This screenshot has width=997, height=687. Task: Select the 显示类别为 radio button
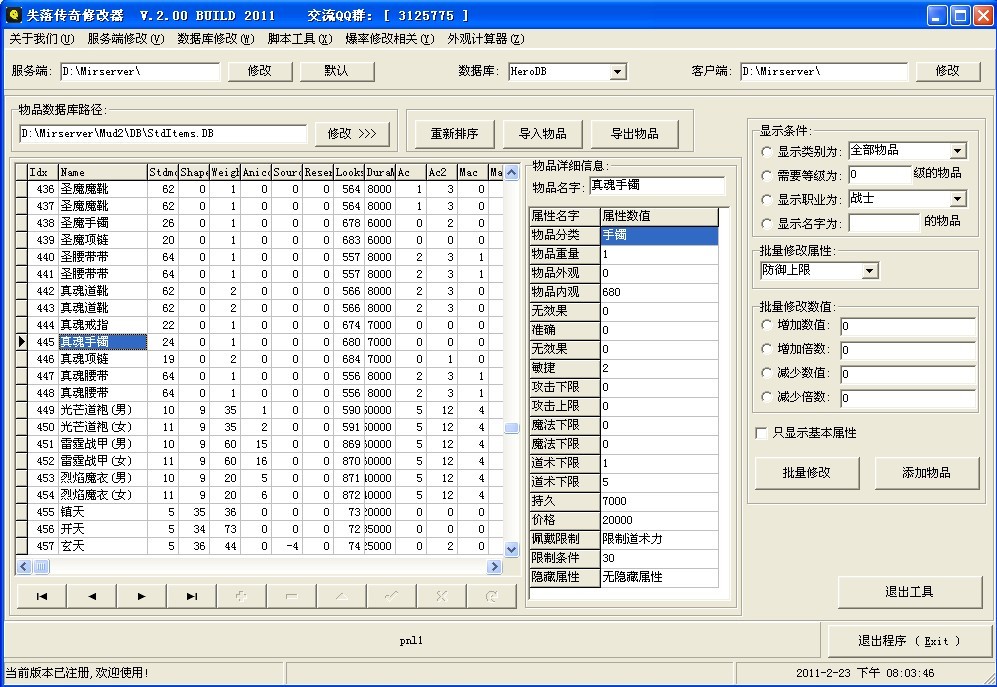click(767, 152)
